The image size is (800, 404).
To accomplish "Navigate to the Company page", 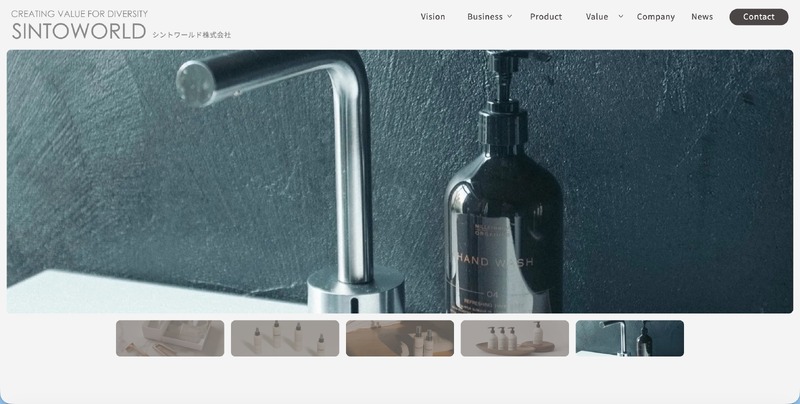I will click(x=656, y=17).
